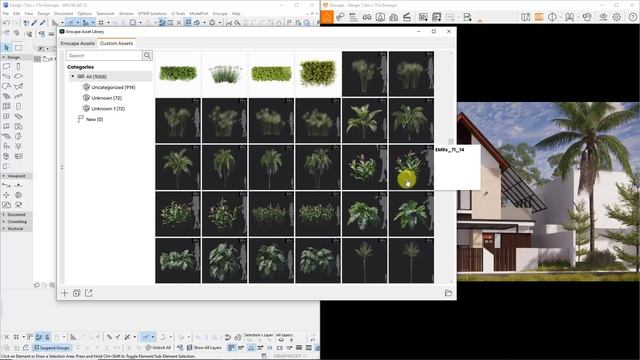Select the Uncategorized (914) category

point(113,87)
